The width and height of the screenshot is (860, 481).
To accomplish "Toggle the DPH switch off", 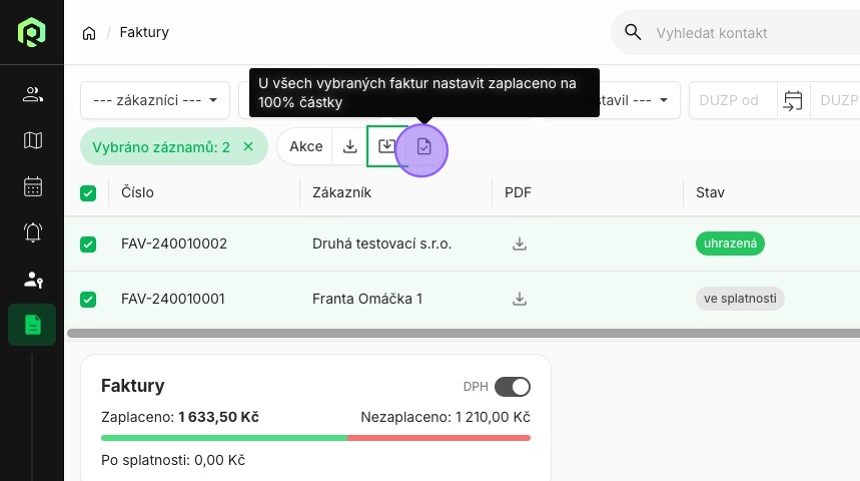I will click(x=512, y=387).
